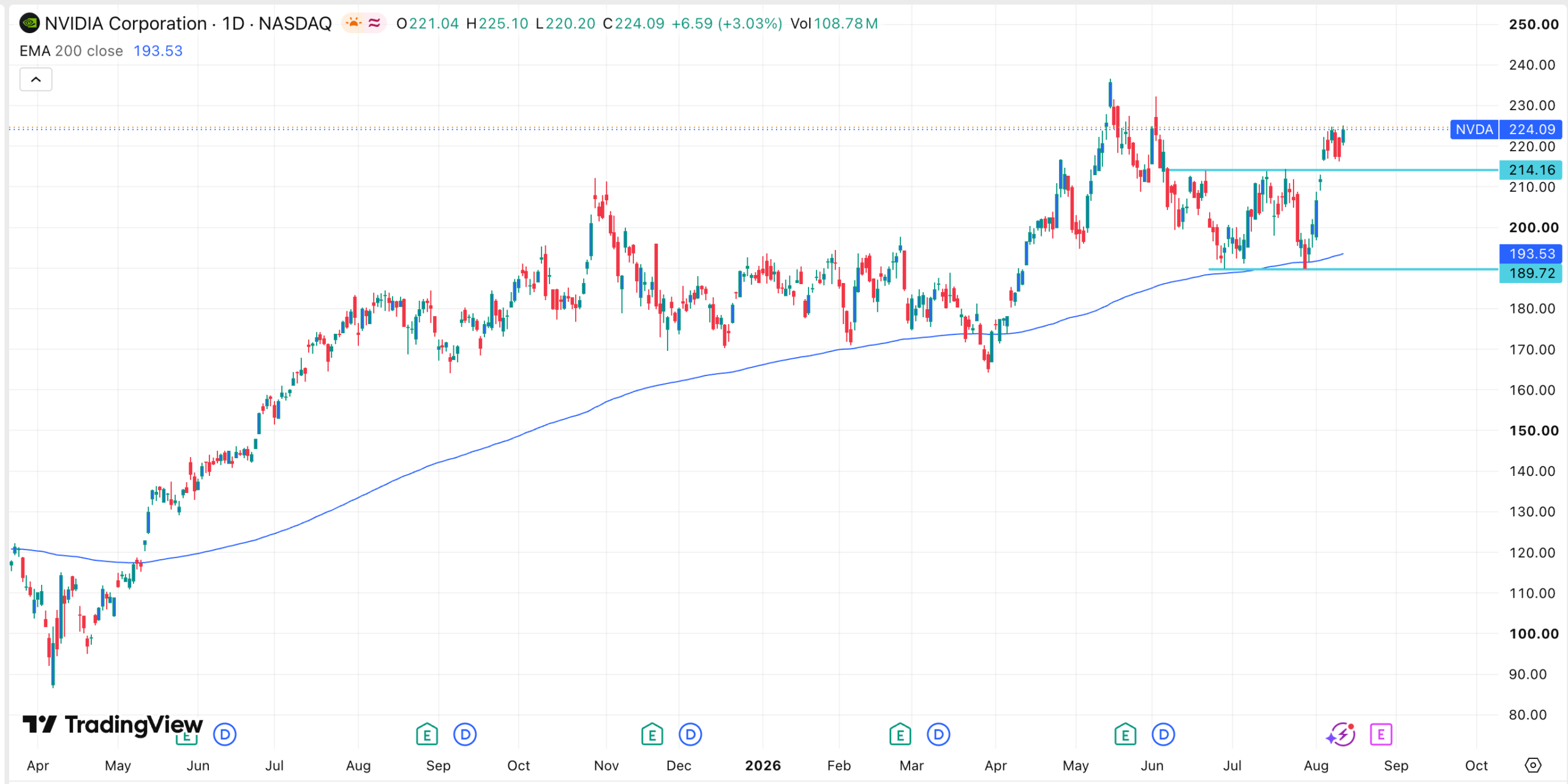Click the orange sun market-status icon
1568x784 pixels.
(353, 23)
